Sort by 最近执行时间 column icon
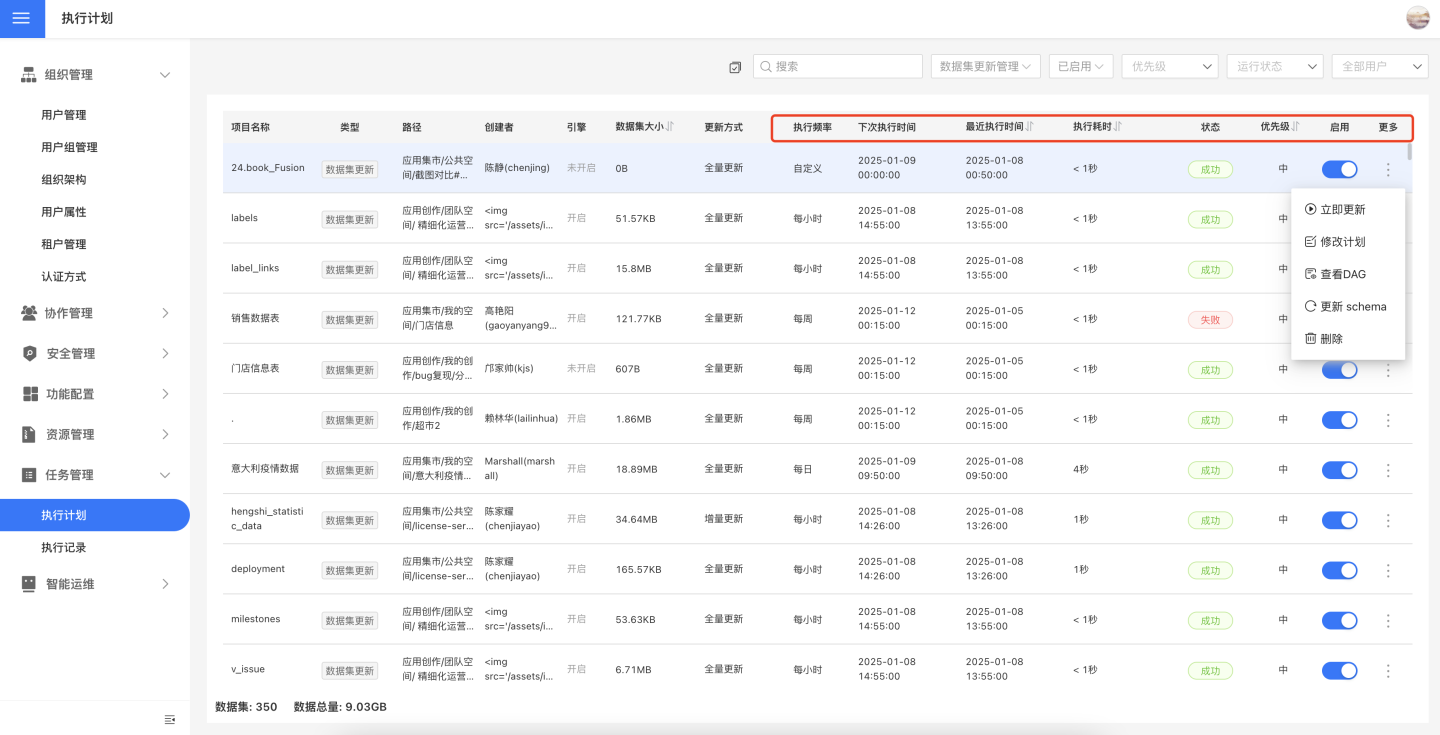This screenshot has height=735, width=1440. pyautogui.click(x=1030, y=127)
